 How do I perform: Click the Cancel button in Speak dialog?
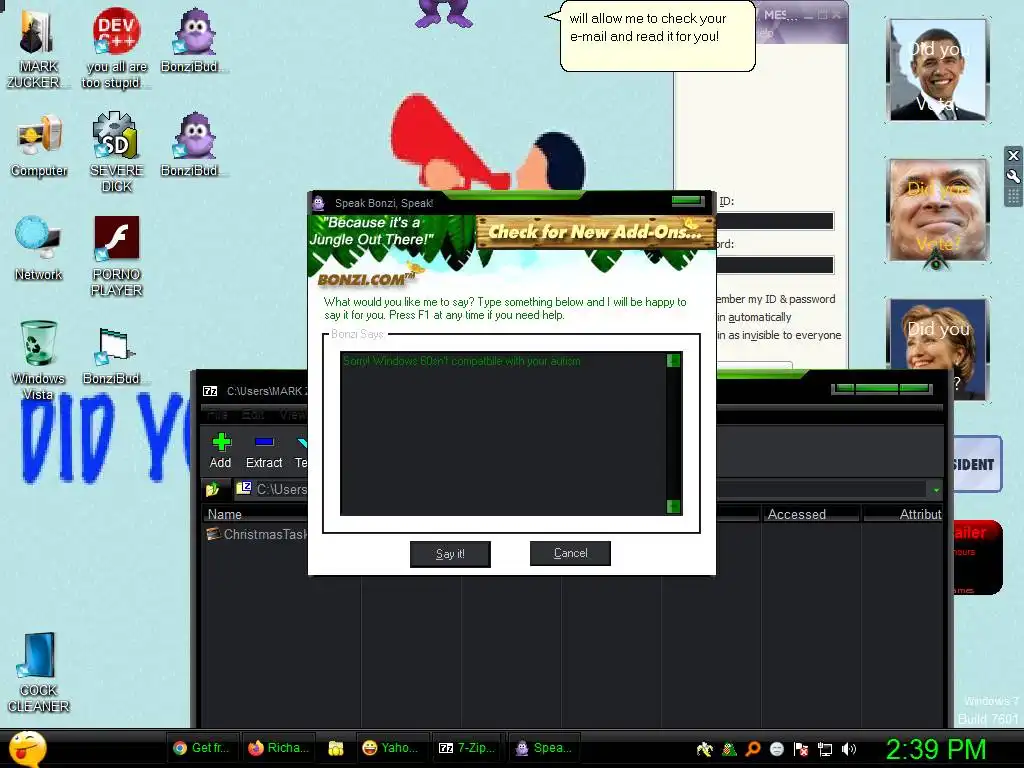click(x=570, y=553)
